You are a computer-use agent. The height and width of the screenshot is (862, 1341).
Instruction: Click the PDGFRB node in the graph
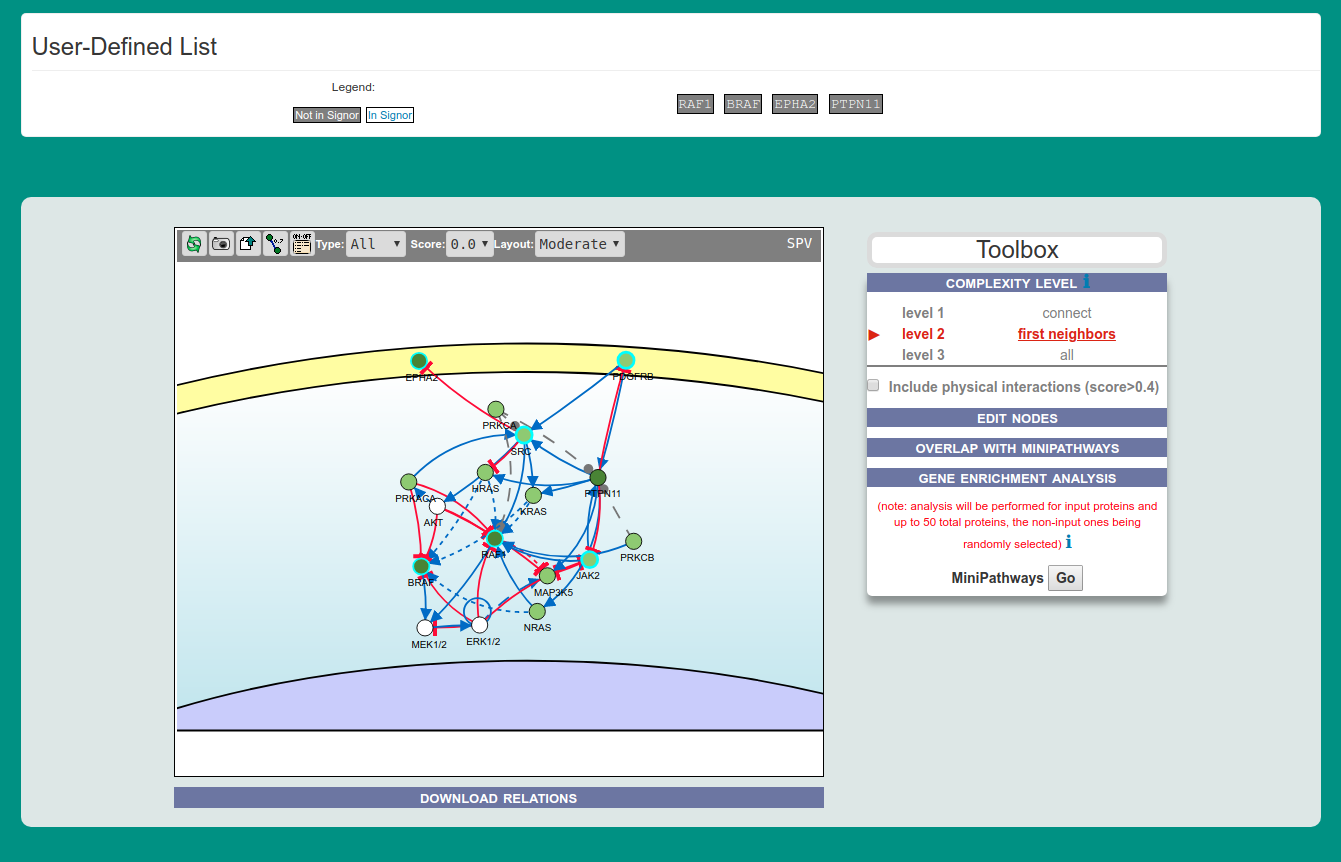626,360
